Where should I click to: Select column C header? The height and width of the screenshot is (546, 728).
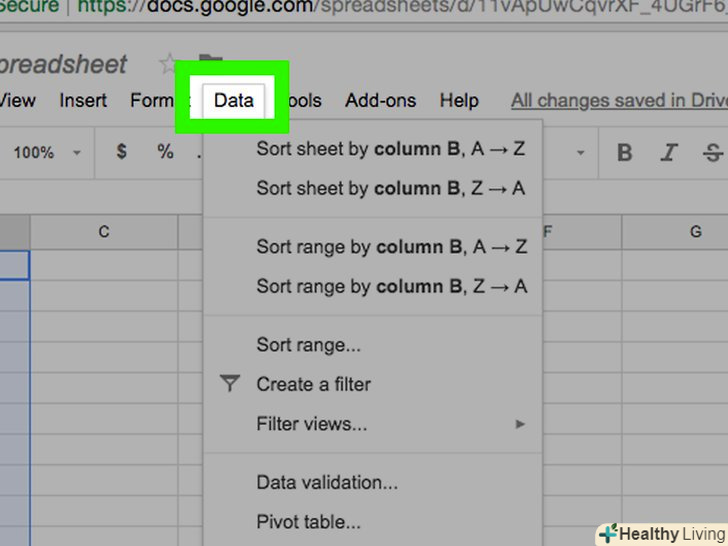[x=104, y=232]
